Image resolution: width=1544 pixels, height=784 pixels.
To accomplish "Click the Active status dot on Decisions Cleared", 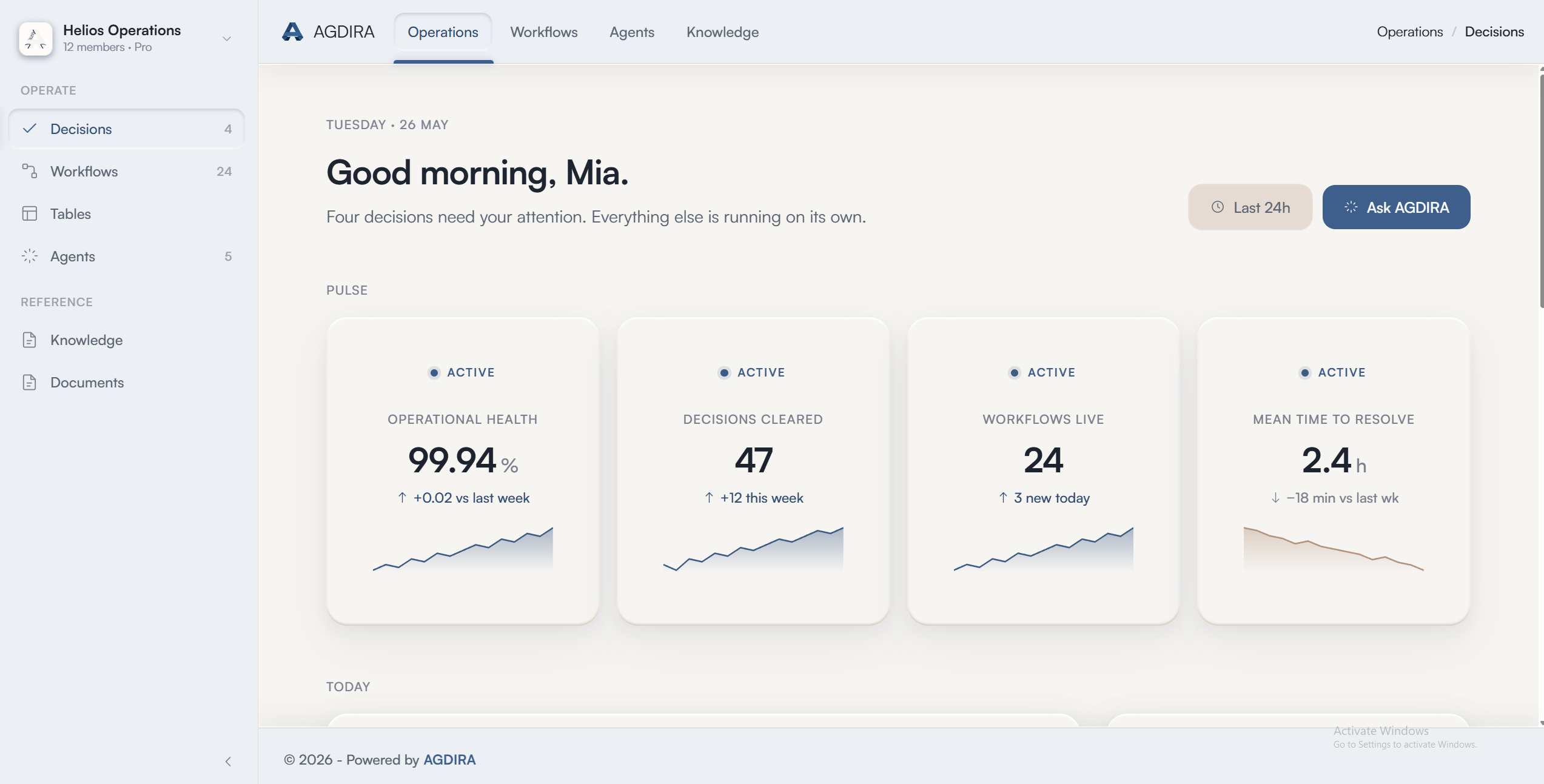I will (724, 373).
